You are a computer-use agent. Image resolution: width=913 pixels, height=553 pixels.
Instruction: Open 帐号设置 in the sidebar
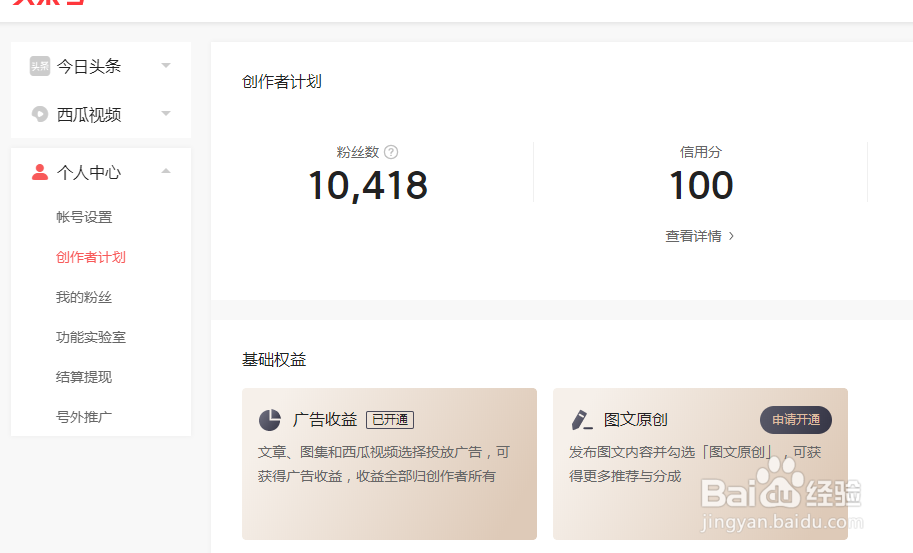point(84,217)
